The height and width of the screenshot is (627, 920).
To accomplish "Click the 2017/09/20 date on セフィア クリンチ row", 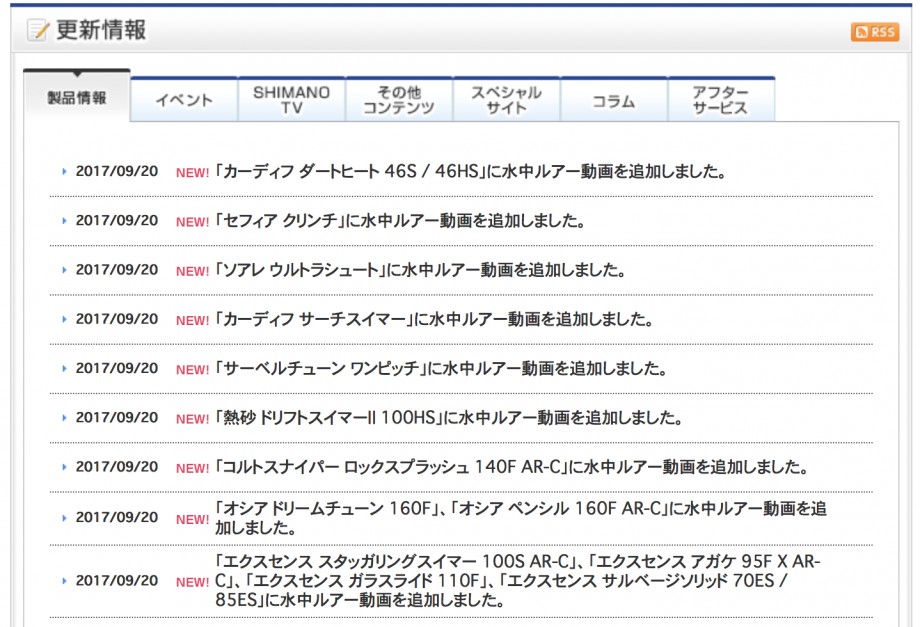I will point(117,221).
